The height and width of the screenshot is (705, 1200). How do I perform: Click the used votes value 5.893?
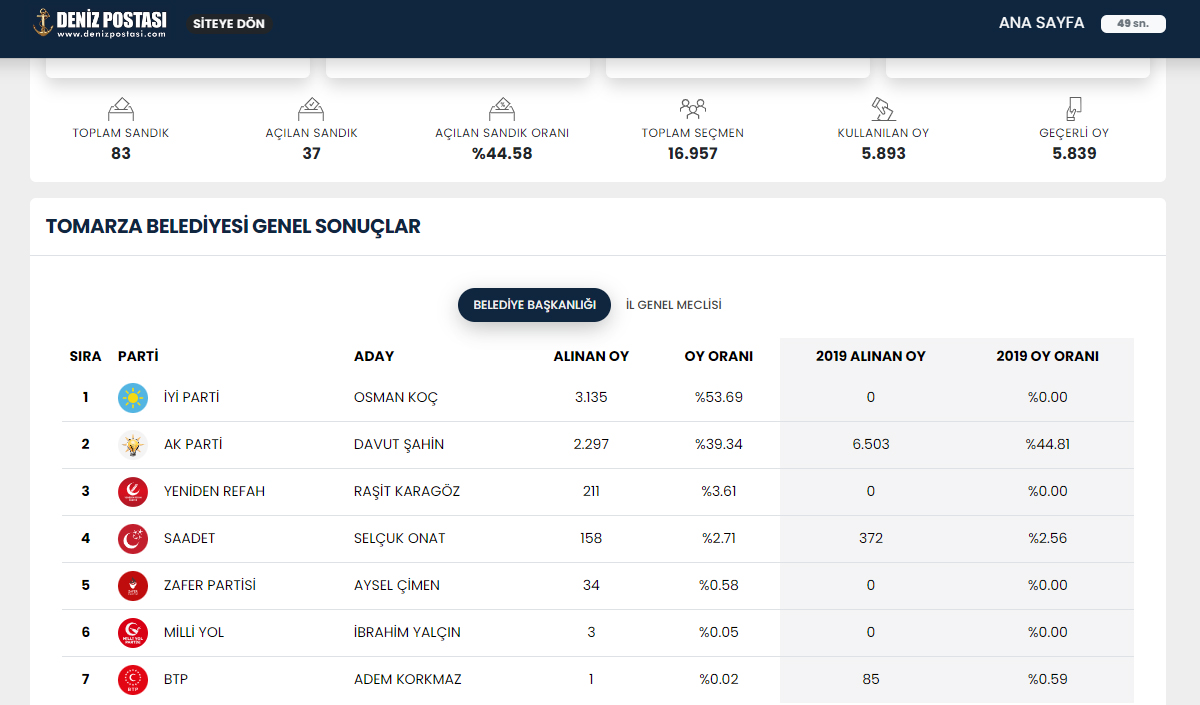coord(883,154)
